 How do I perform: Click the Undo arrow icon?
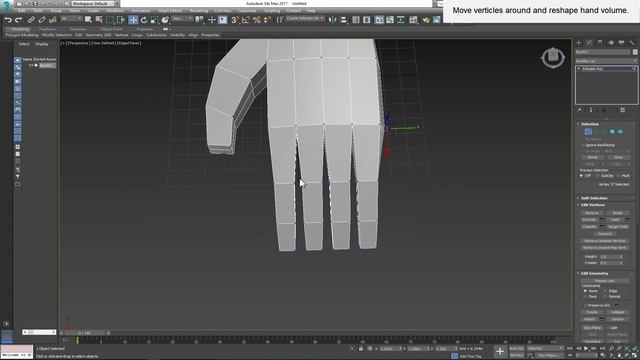[x=8, y=20]
